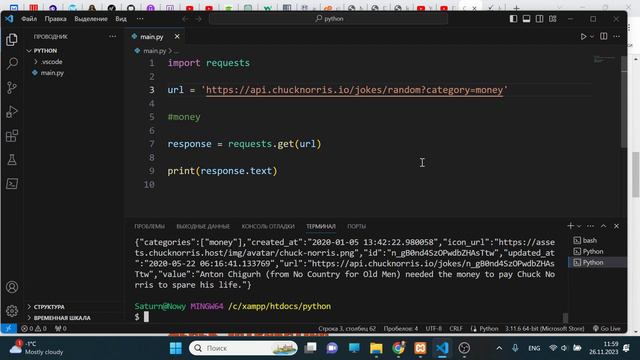Screen dimensions: 640x360
Task: Run the Python file with play icon
Action: point(583,37)
